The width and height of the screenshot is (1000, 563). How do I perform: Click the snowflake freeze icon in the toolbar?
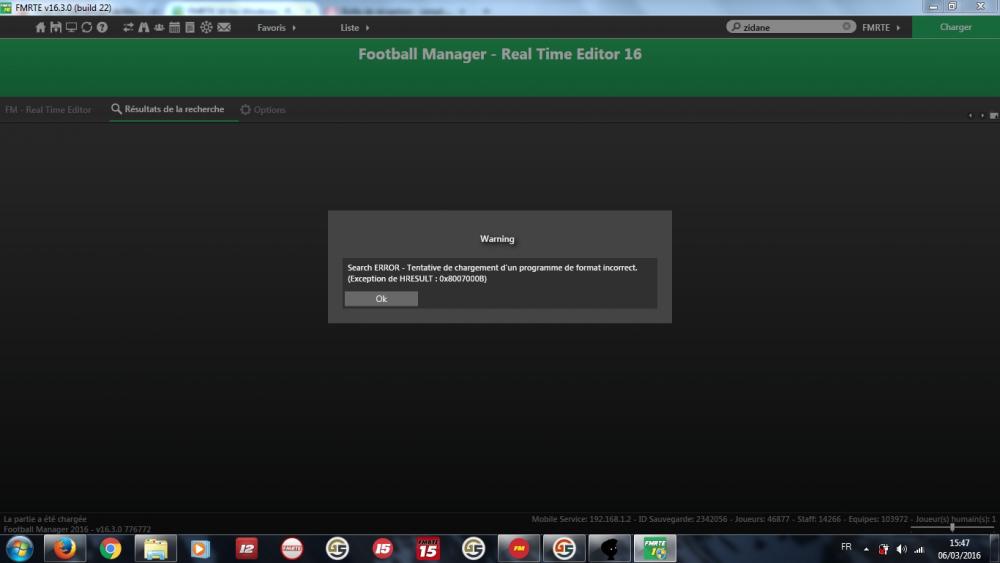206,27
